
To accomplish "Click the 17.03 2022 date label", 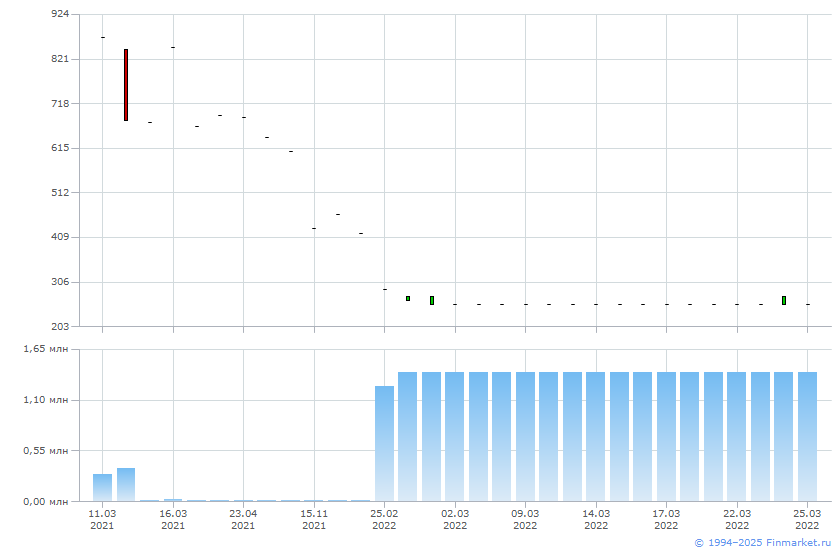I will (666, 519).
